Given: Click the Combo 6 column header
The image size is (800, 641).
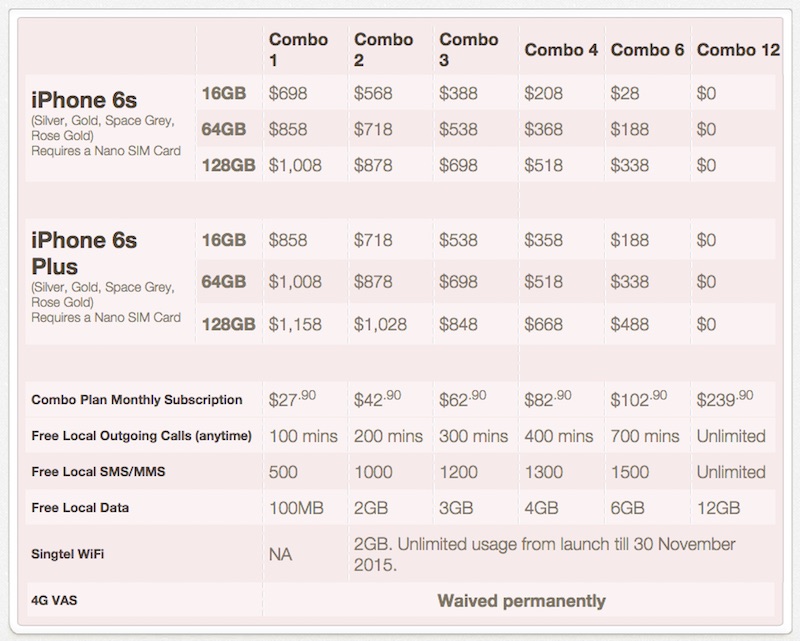Looking at the screenshot, I should (646, 49).
